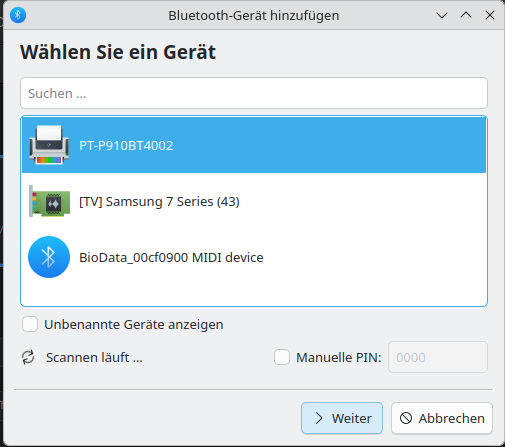Click the scanning refresh arrows icon
Screen dimensions: 505x447
[x=28, y=357]
